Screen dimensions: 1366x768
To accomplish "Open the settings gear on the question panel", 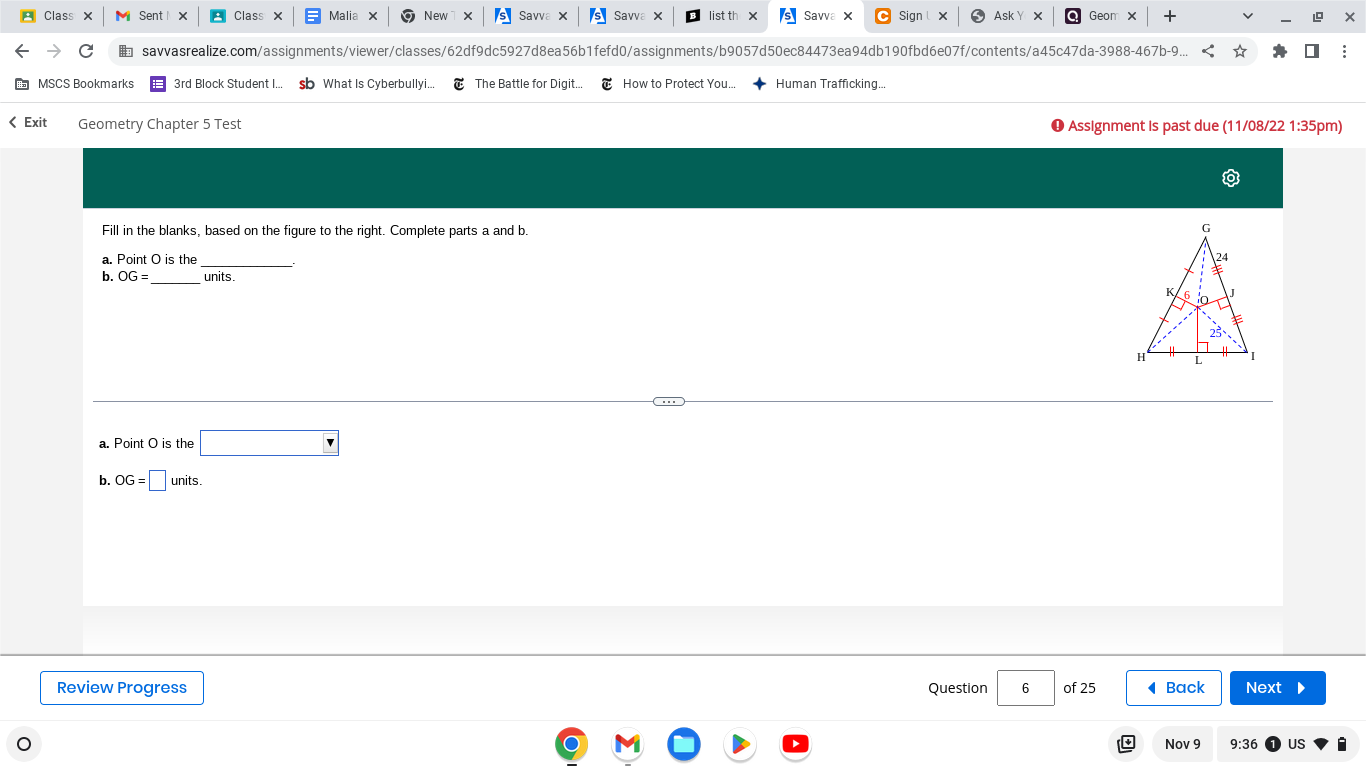I will click(1230, 177).
